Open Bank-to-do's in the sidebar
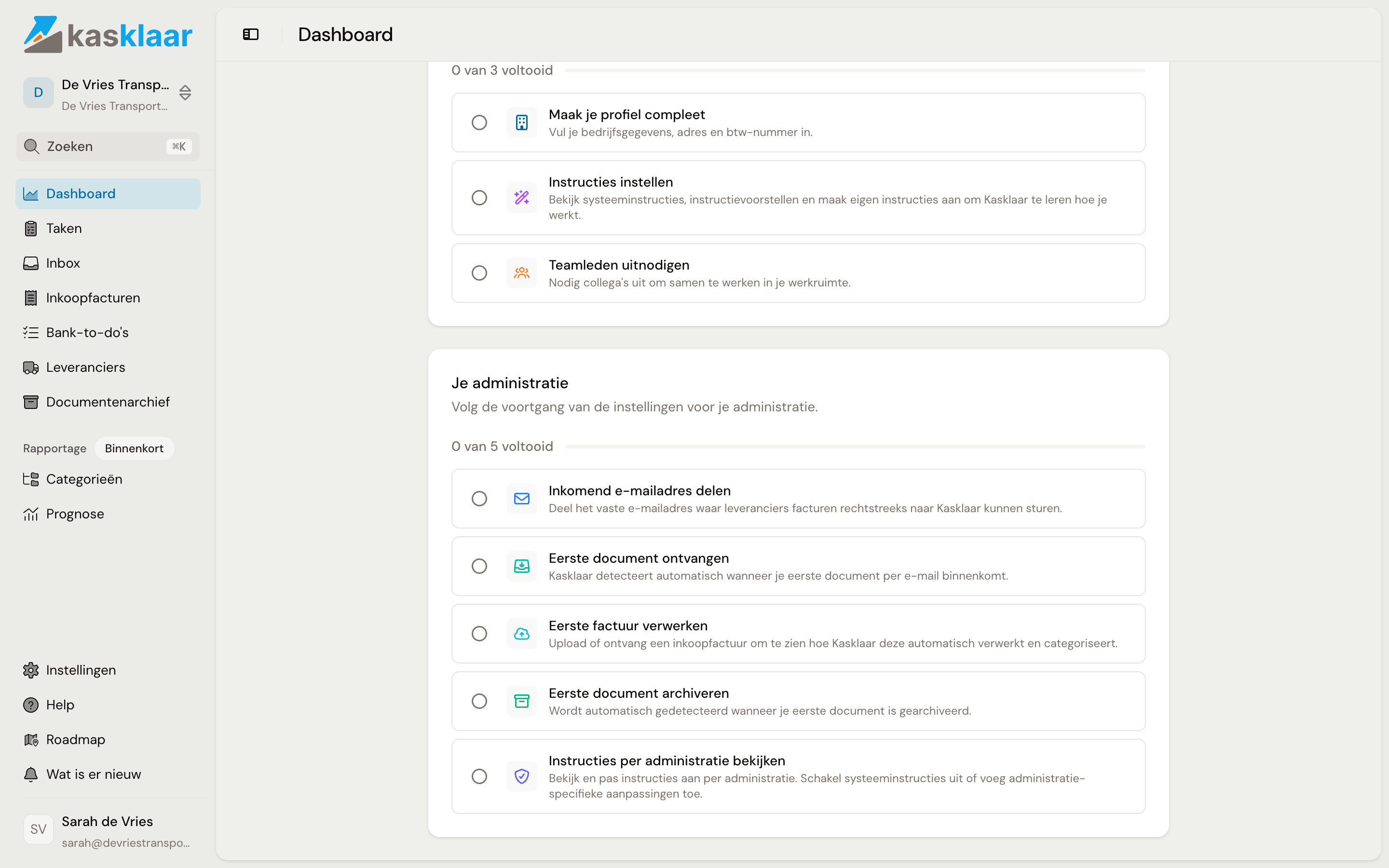 [108, 332]
